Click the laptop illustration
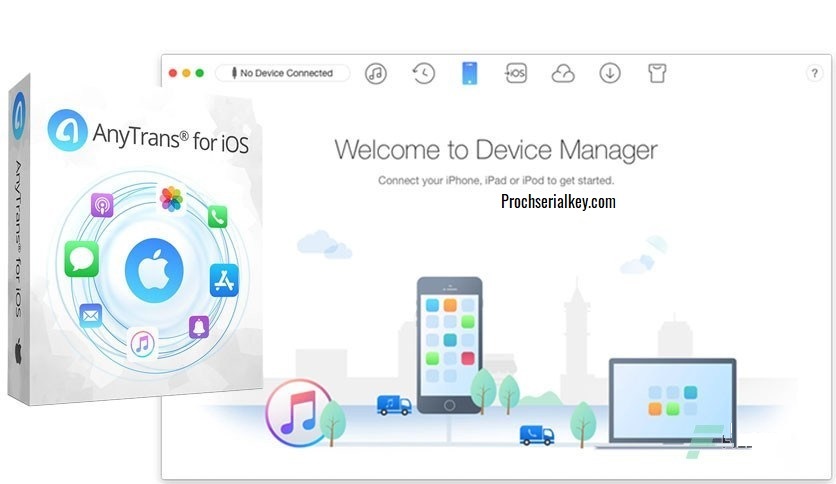This screenshot has width=836, height=484. pos(673,403)
